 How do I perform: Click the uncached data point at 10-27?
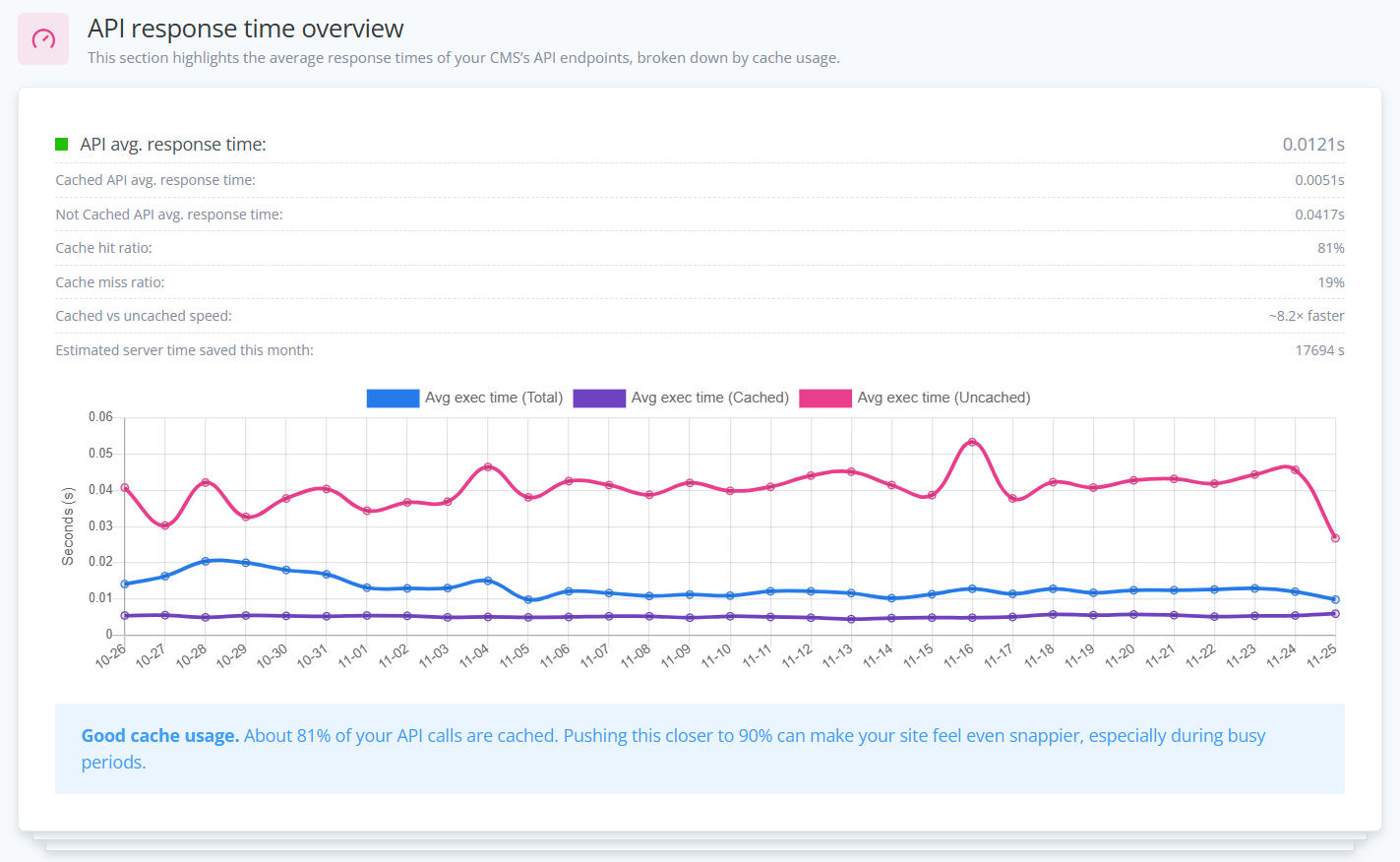(x=165, y=525)
